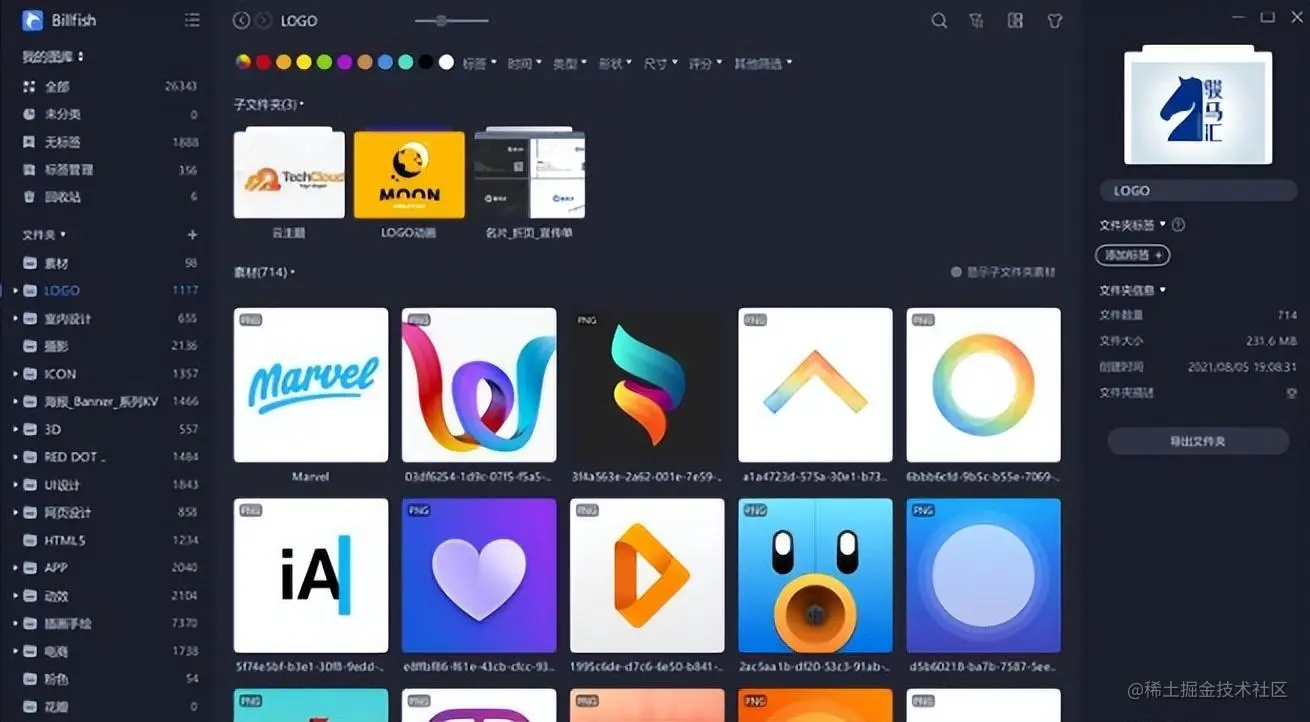Filter by the yellow color swatch
The width and height of the screenshot is (1310, 722).
tap(304, 62)
